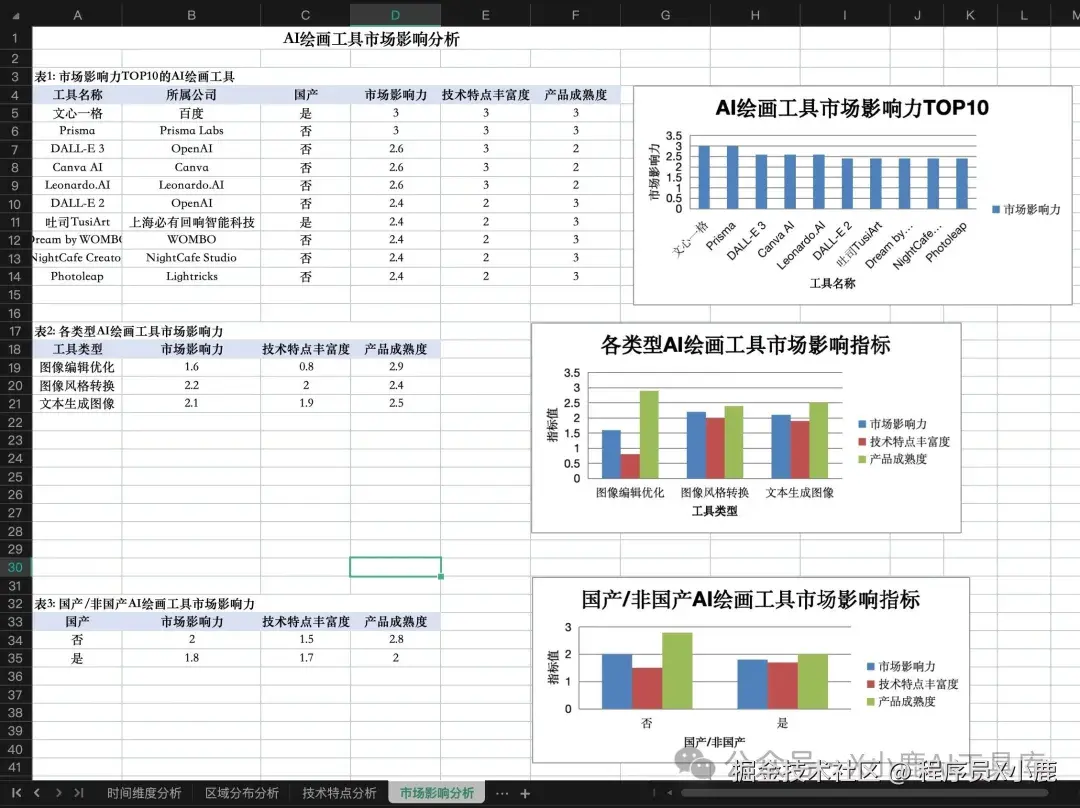
Task: Click the horizontal scrollbar at bottom
Action: (x=864, y=793)
